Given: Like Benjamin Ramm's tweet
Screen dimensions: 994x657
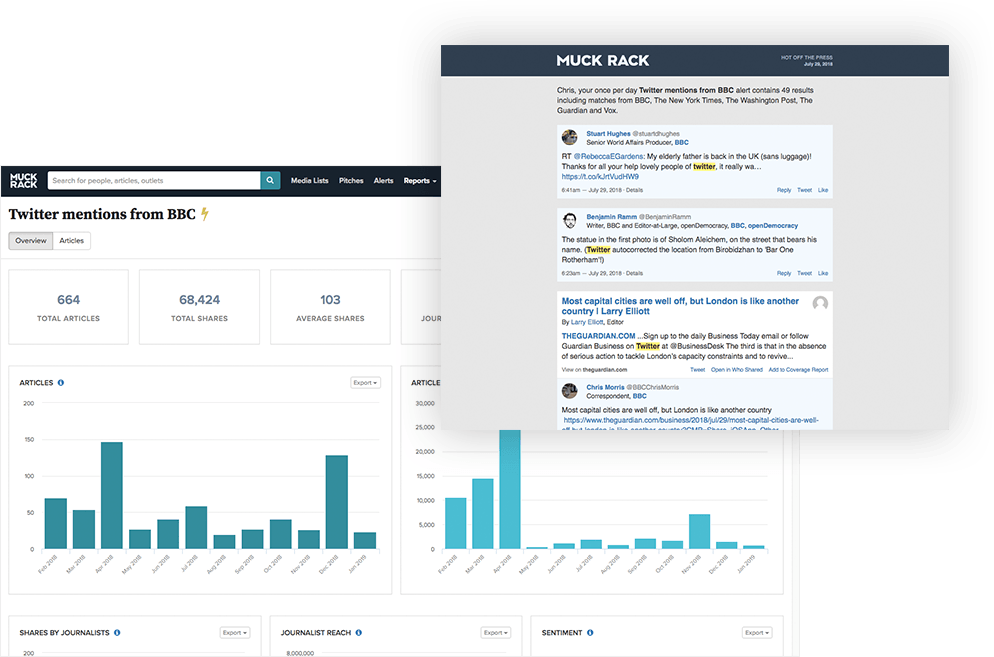Looking at the screenshot, I should tap(823, 272).
